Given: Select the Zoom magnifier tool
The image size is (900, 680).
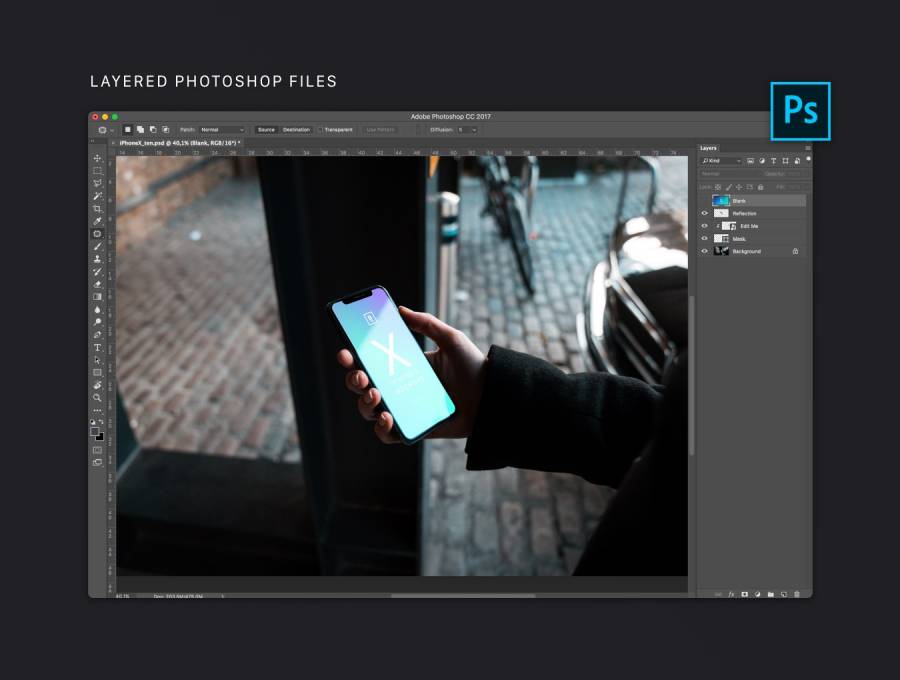Looking at the screenshot, I should [x=98, y=397].
